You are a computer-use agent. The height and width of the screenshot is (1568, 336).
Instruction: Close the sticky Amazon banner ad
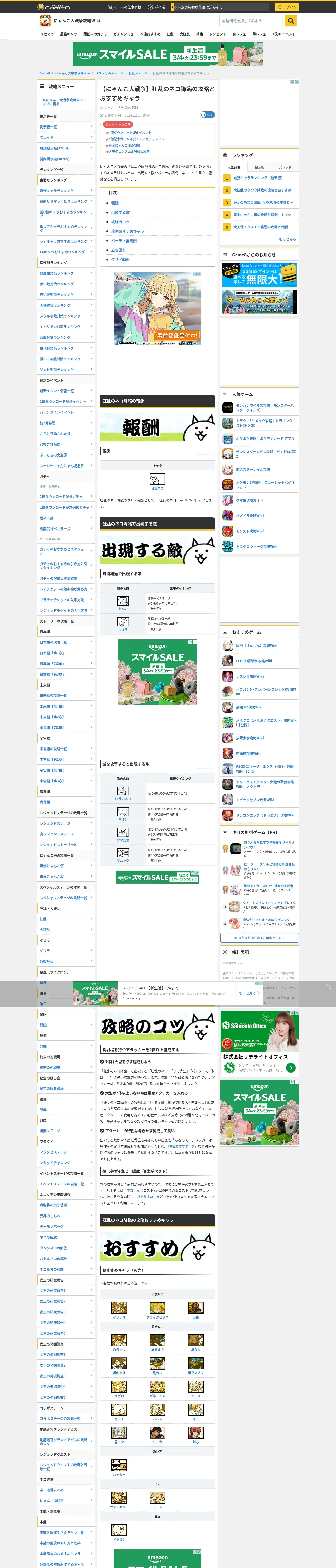(329, 987)
